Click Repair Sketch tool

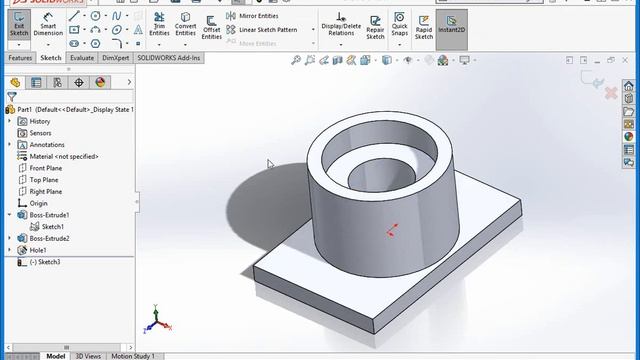(x=375, y=27)
